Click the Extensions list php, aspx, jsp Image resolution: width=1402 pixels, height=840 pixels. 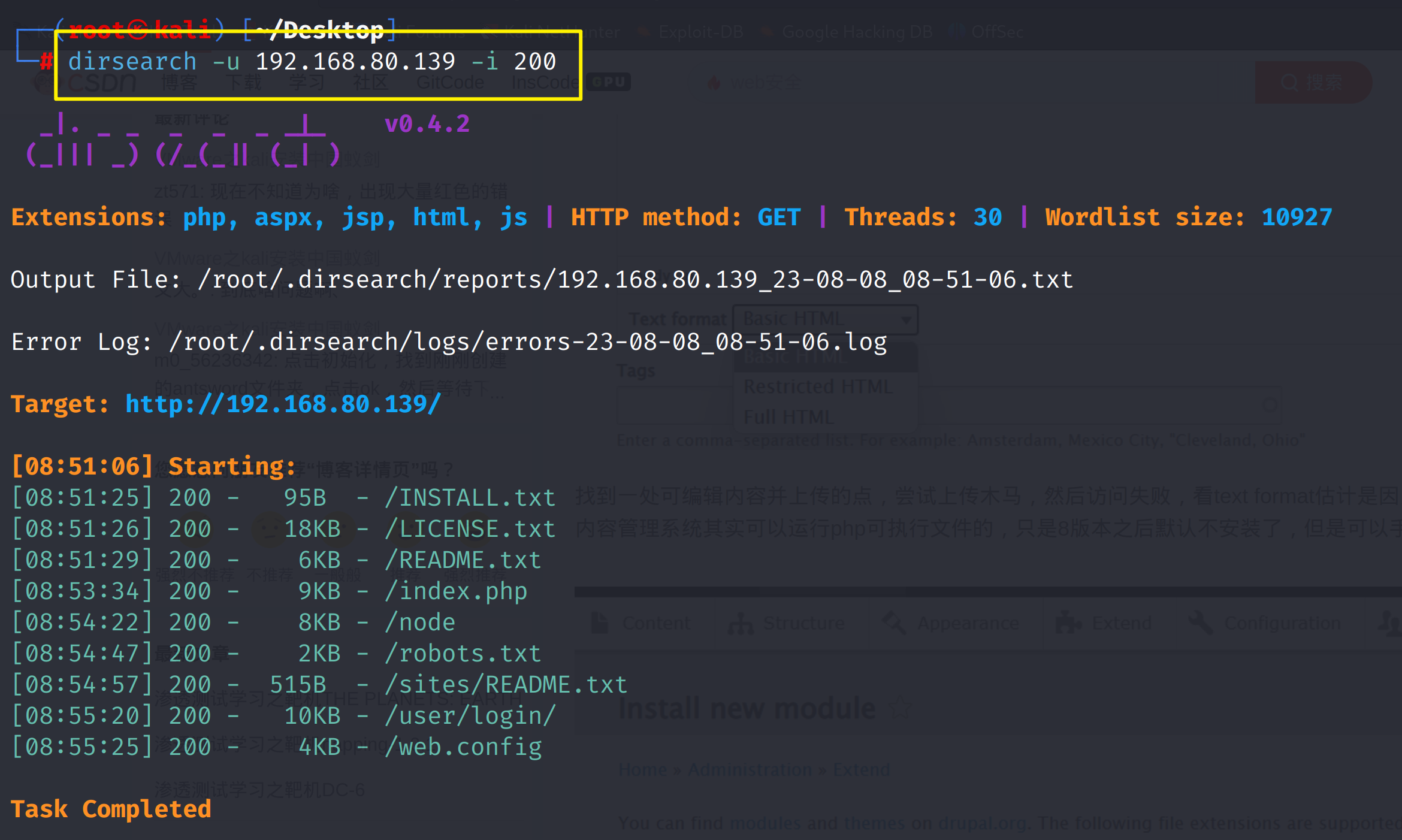[356, 217]
